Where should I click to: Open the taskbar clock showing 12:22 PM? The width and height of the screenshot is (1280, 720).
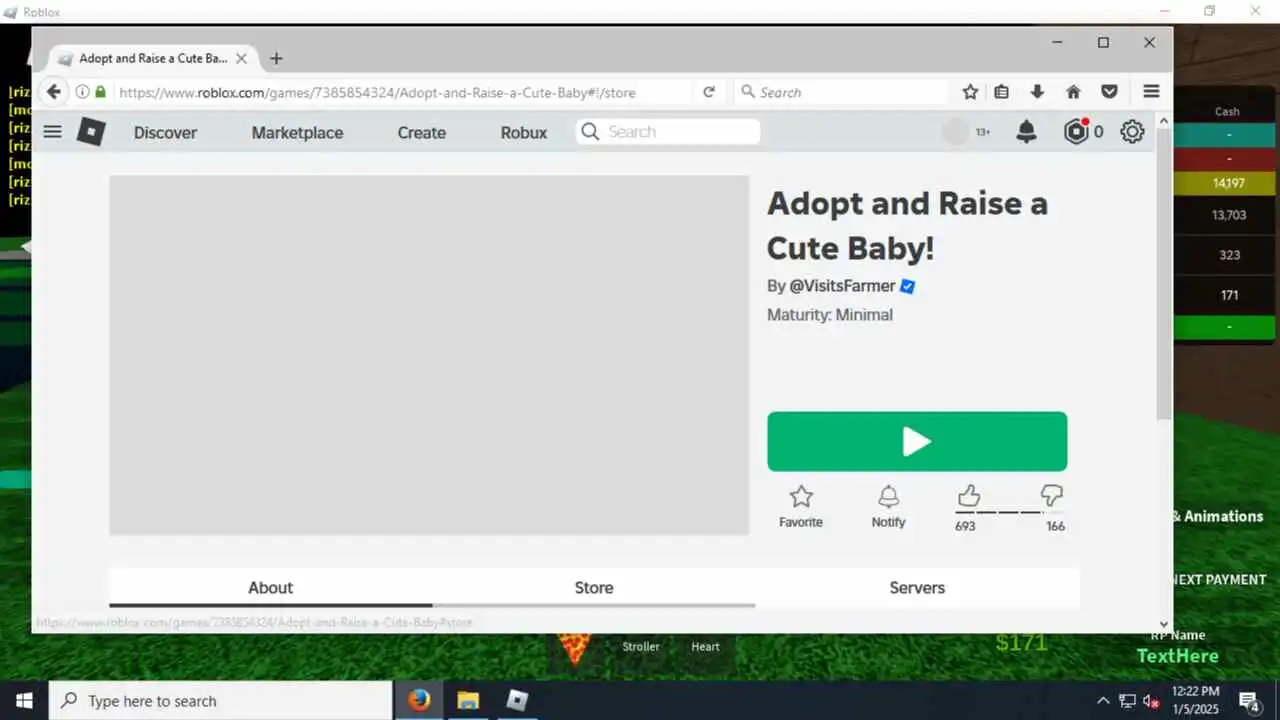point(1196,700)
